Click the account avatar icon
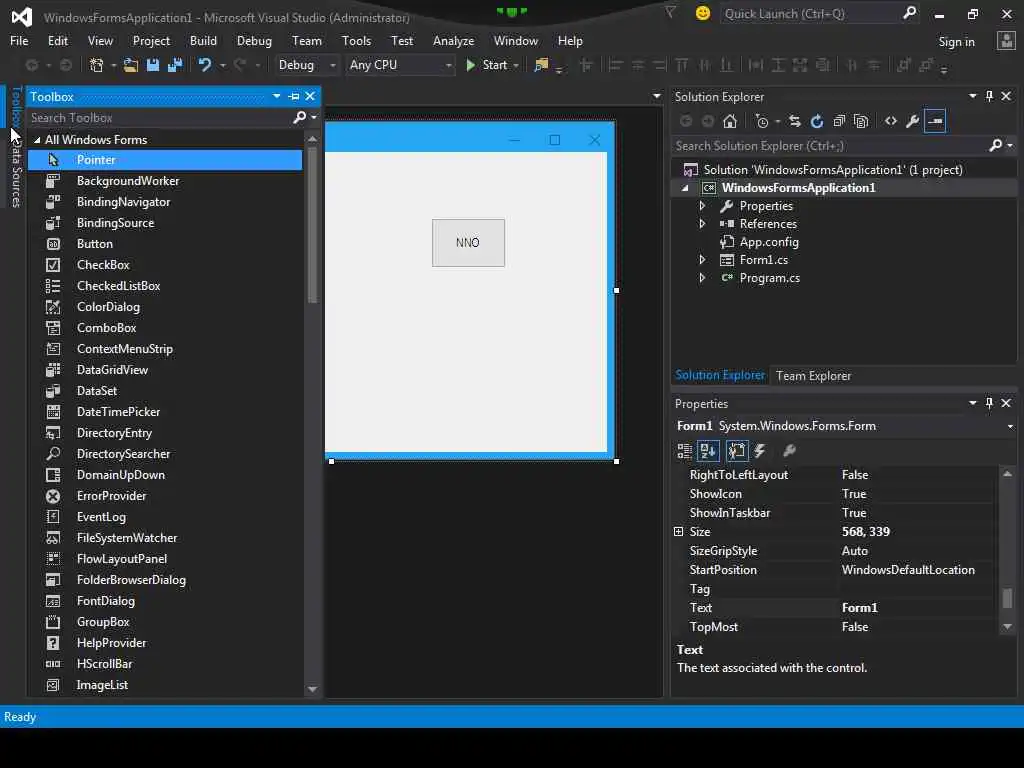 (1006, 41)
